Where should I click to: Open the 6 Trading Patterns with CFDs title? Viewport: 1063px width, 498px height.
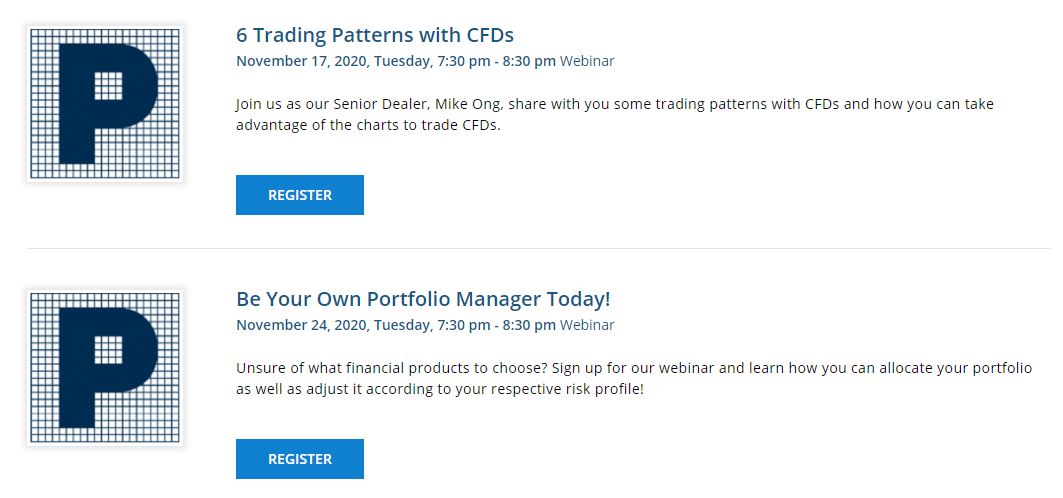375,35
